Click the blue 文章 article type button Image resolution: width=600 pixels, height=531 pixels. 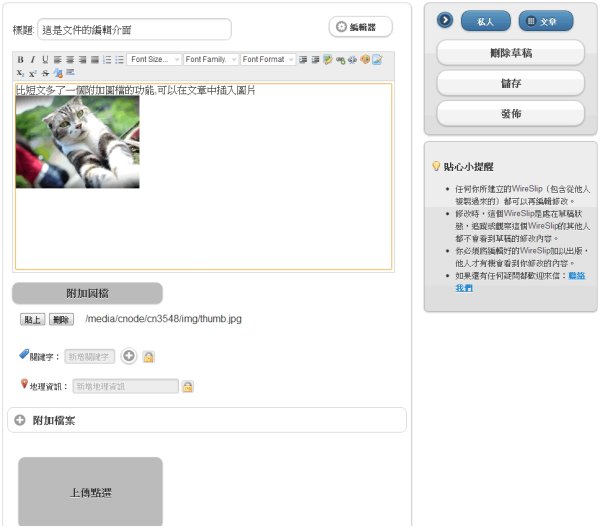[x=546, y=21]
